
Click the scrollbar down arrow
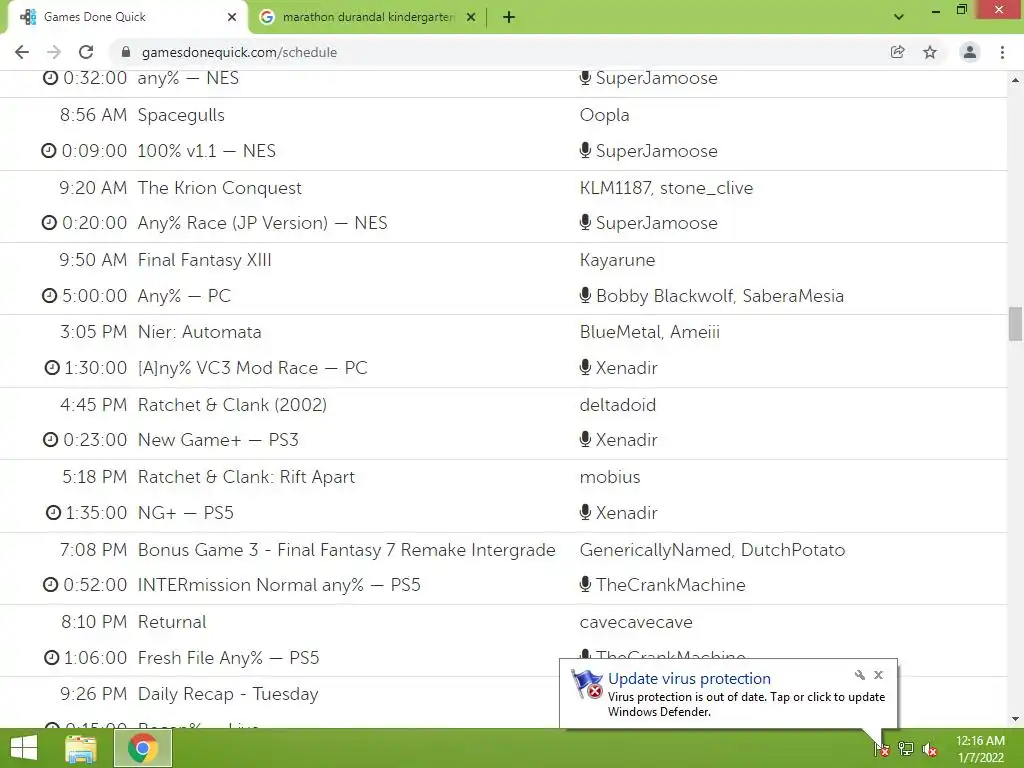(x=1015, y=719)
